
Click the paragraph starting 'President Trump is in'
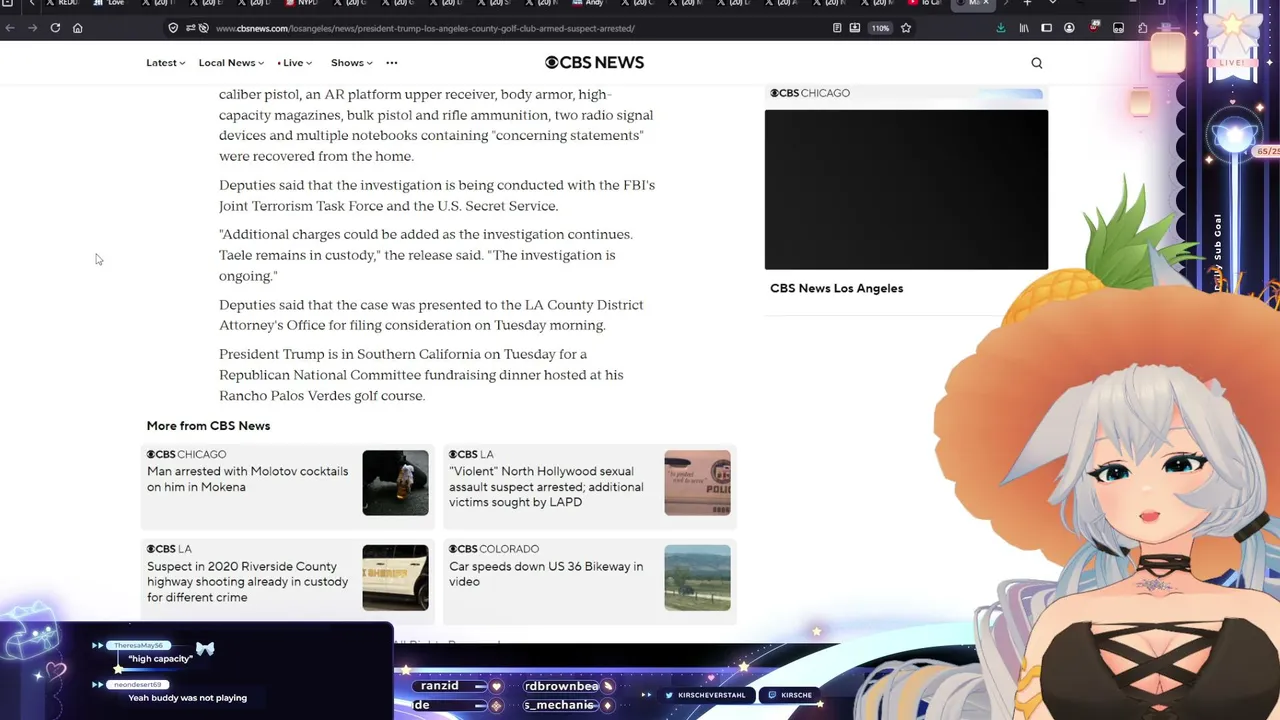tap(421, 375)
